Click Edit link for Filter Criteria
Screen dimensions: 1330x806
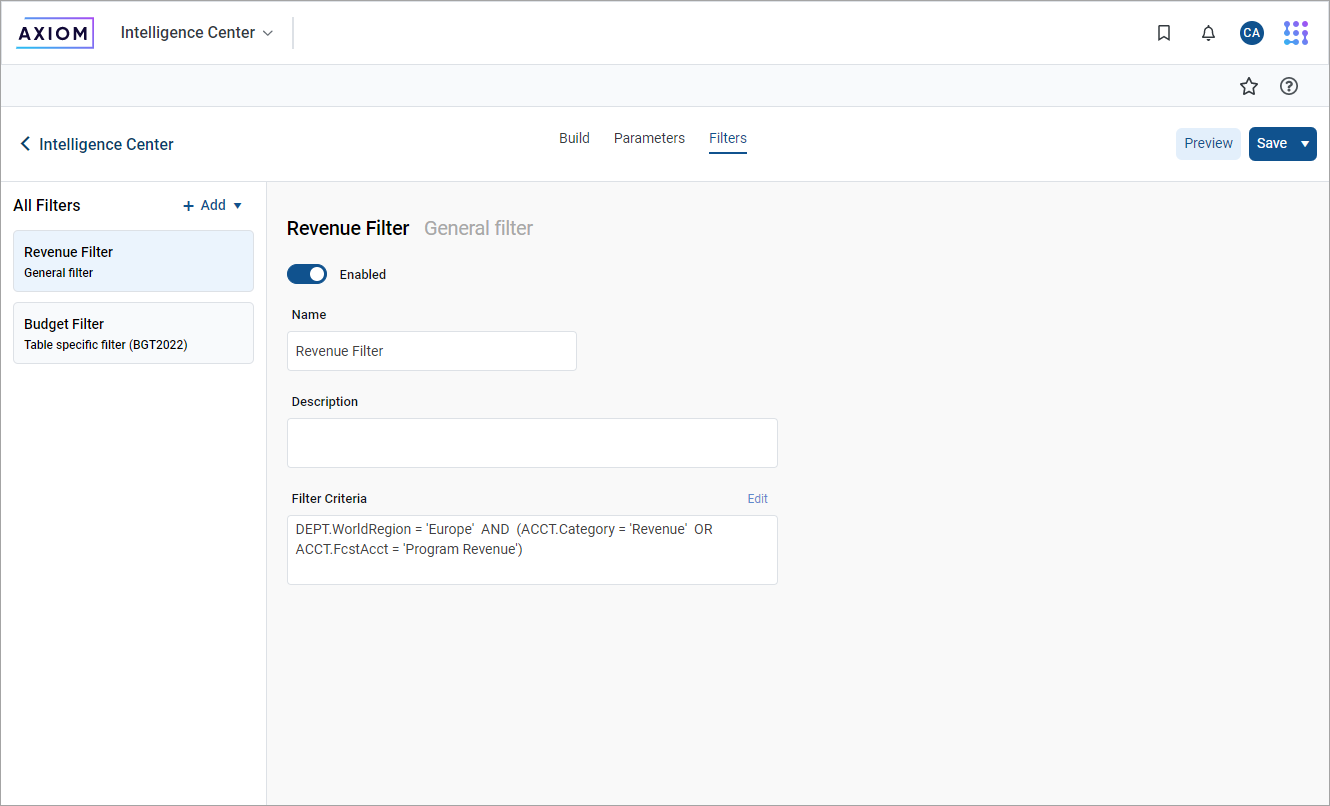coord(757,498)
